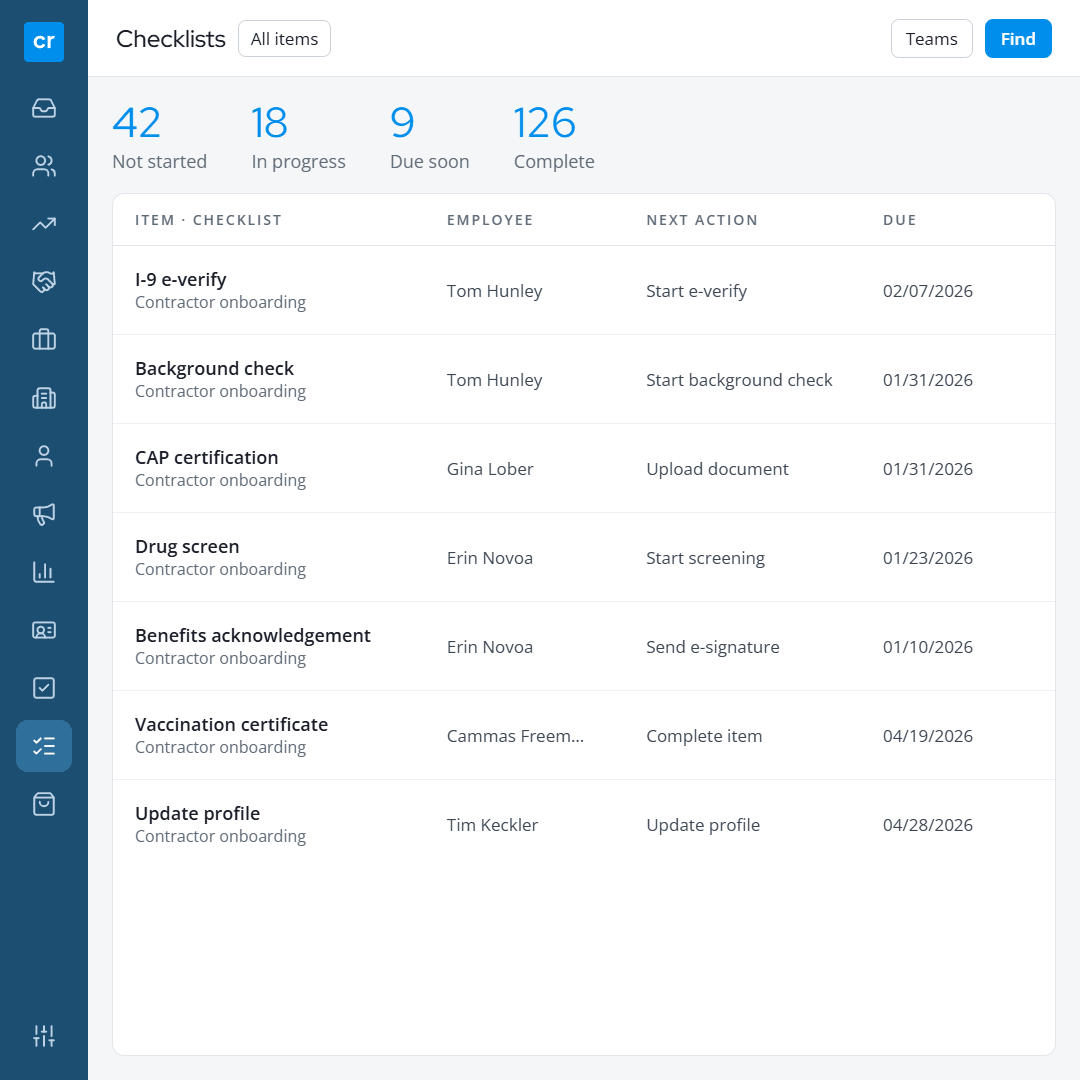Click the Complete item action

point(704,736)
